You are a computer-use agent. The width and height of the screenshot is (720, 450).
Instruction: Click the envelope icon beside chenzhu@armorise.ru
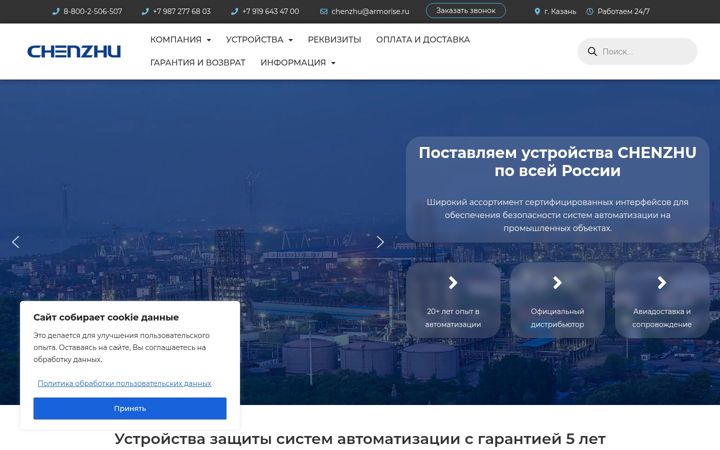click(x=324, y=11)
